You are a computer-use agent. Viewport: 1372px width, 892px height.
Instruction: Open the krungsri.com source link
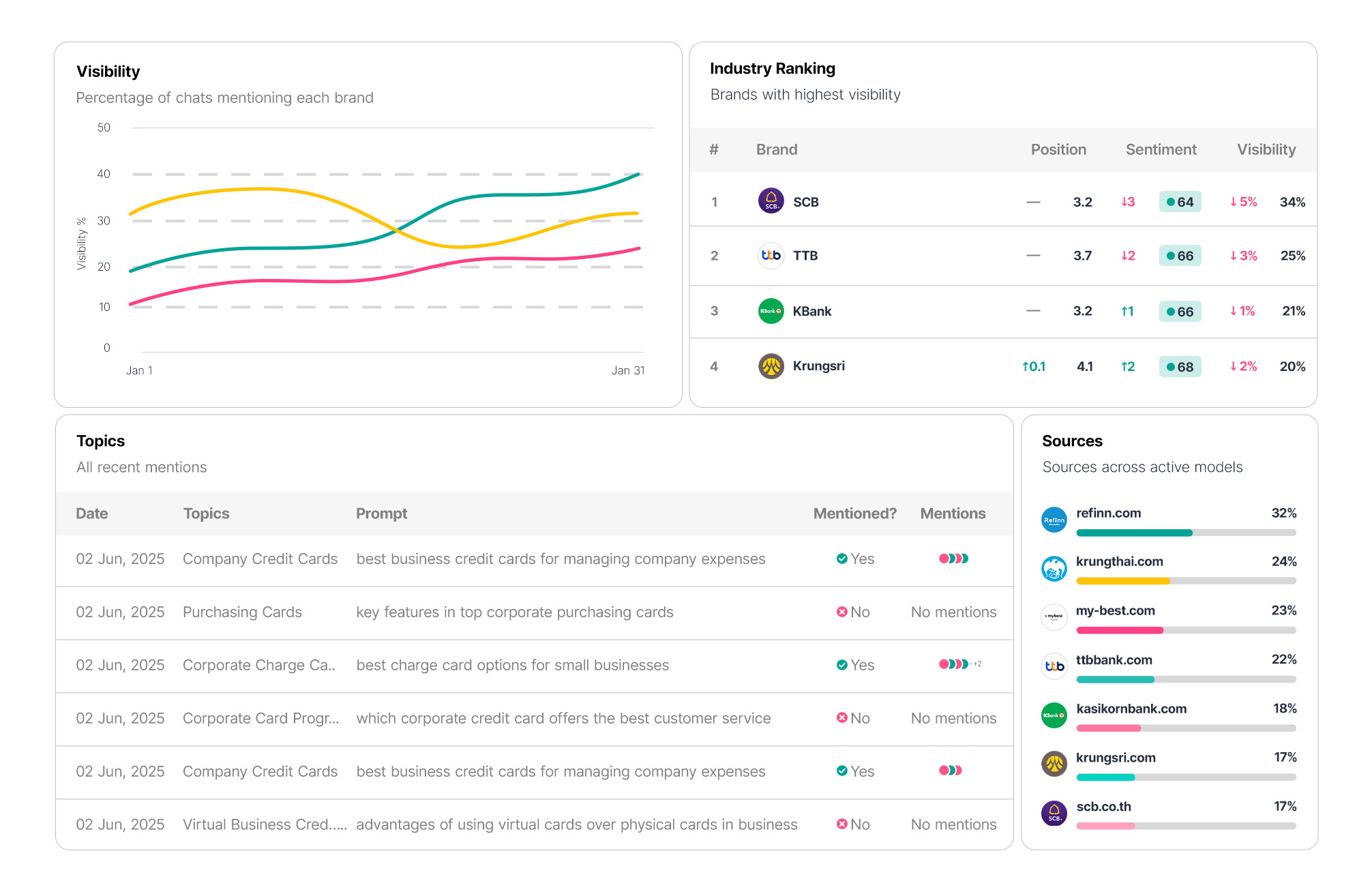(1116, 758)
